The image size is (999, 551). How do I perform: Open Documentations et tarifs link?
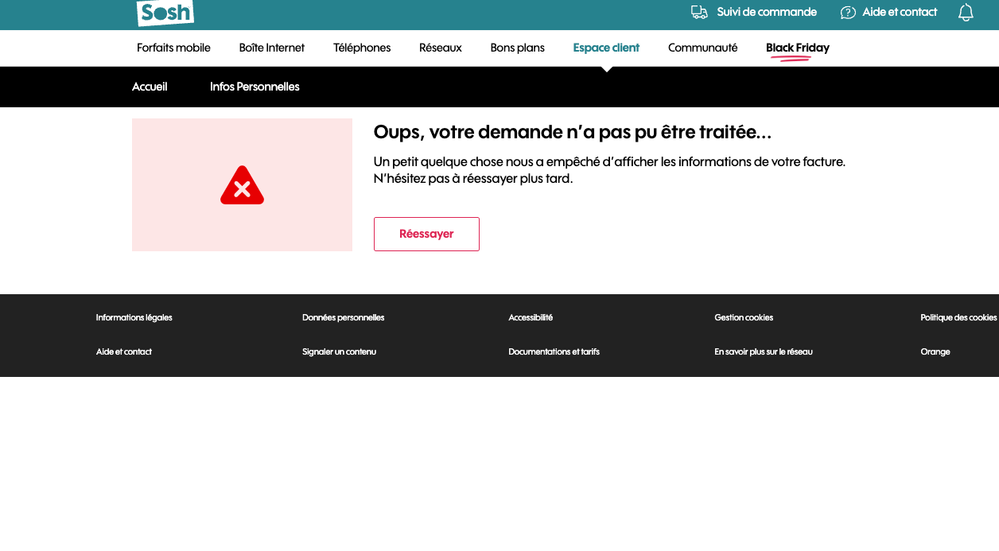[x=553, y=352]
